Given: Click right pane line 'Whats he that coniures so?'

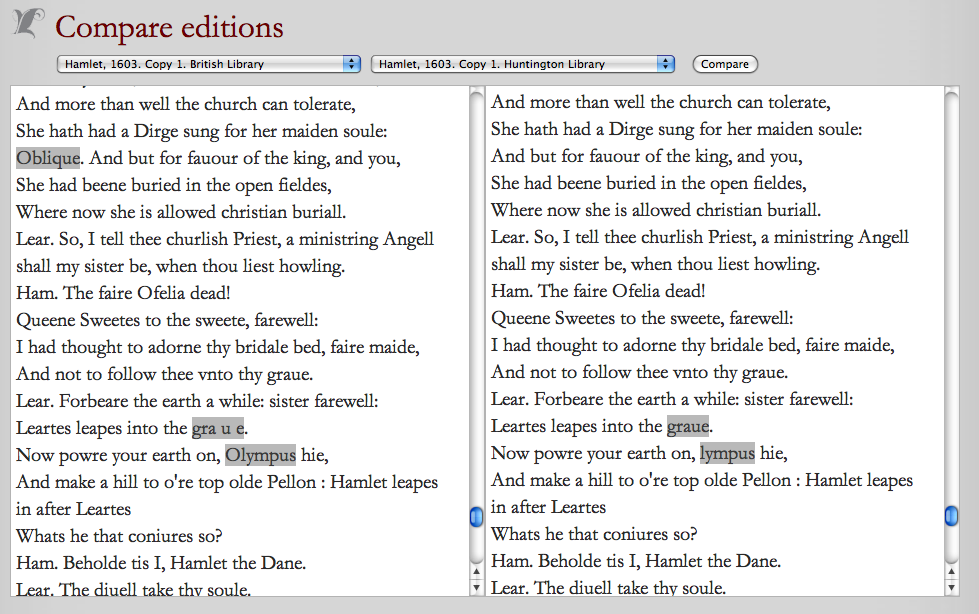Looking at the screenshot, I should click(594, 534).
